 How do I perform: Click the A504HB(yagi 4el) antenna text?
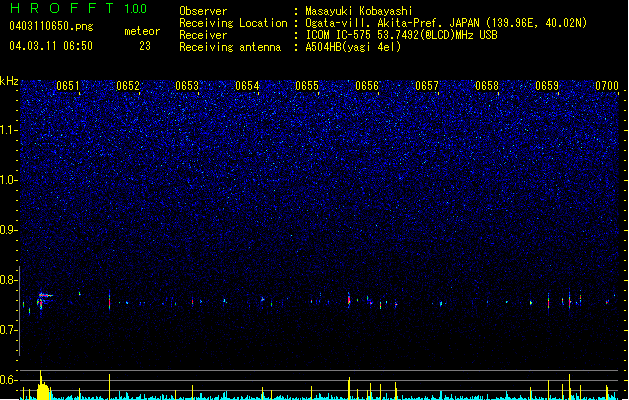click(353, 47)
